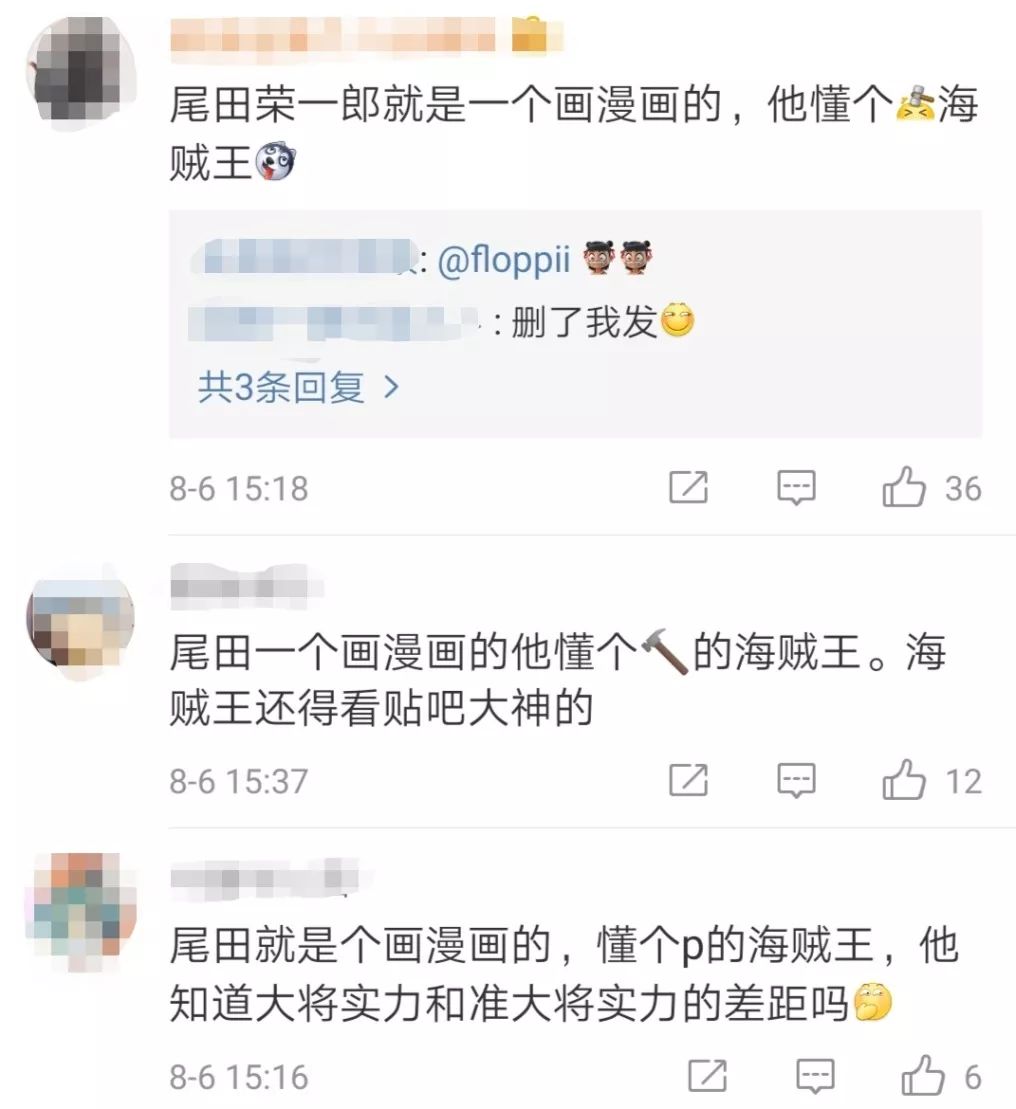Viewport: 1016px width, 1109px height.
Task: Click the membership badge beside first username
Action: click(x=532, y=34)
